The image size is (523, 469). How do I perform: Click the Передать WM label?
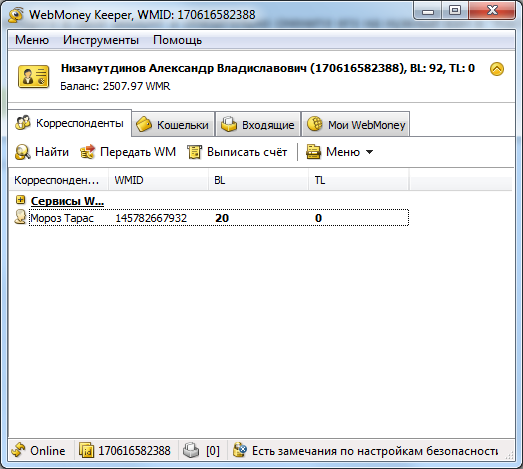coord(138,152)
